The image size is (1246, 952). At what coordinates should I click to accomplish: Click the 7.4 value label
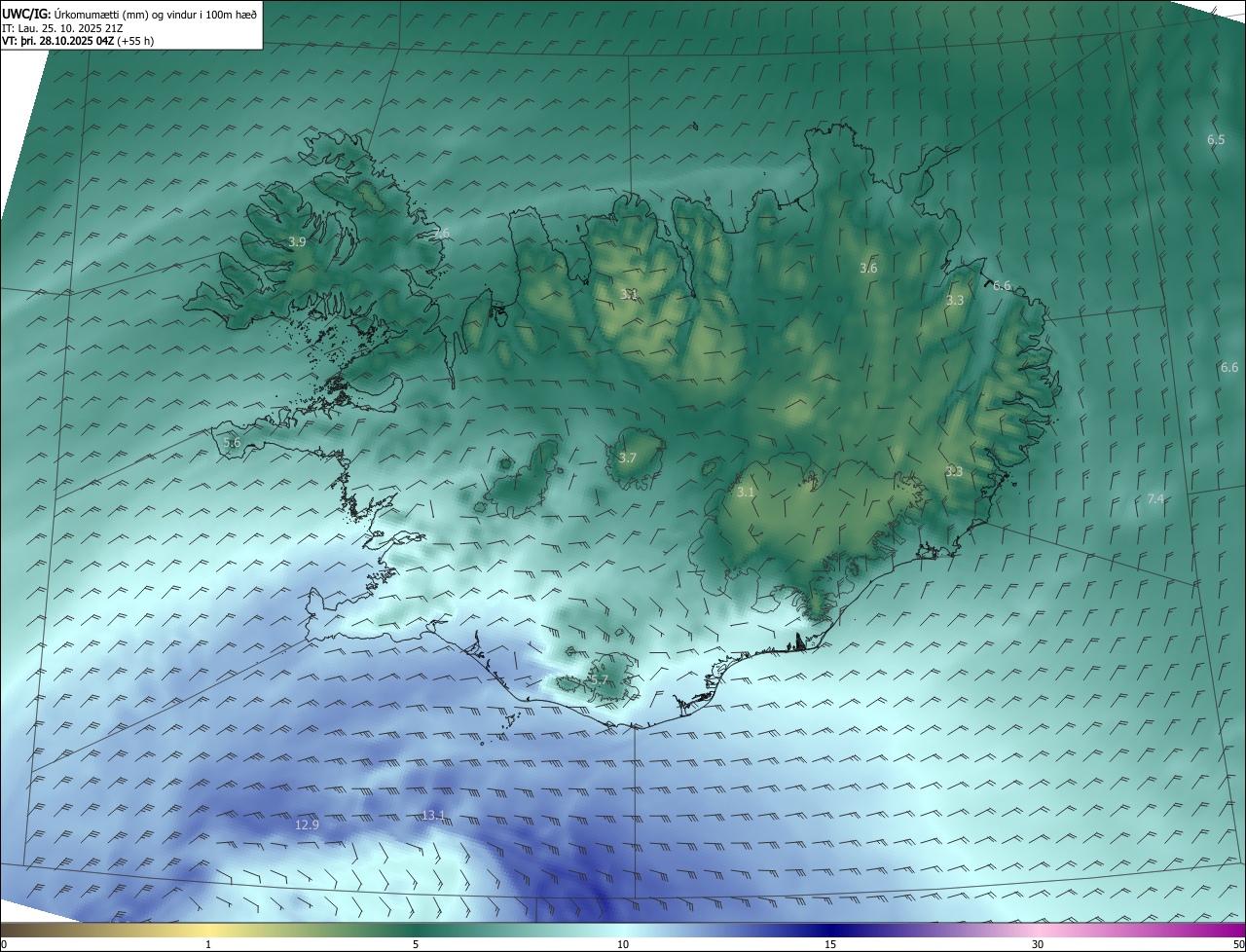[x=1155, y=498]
